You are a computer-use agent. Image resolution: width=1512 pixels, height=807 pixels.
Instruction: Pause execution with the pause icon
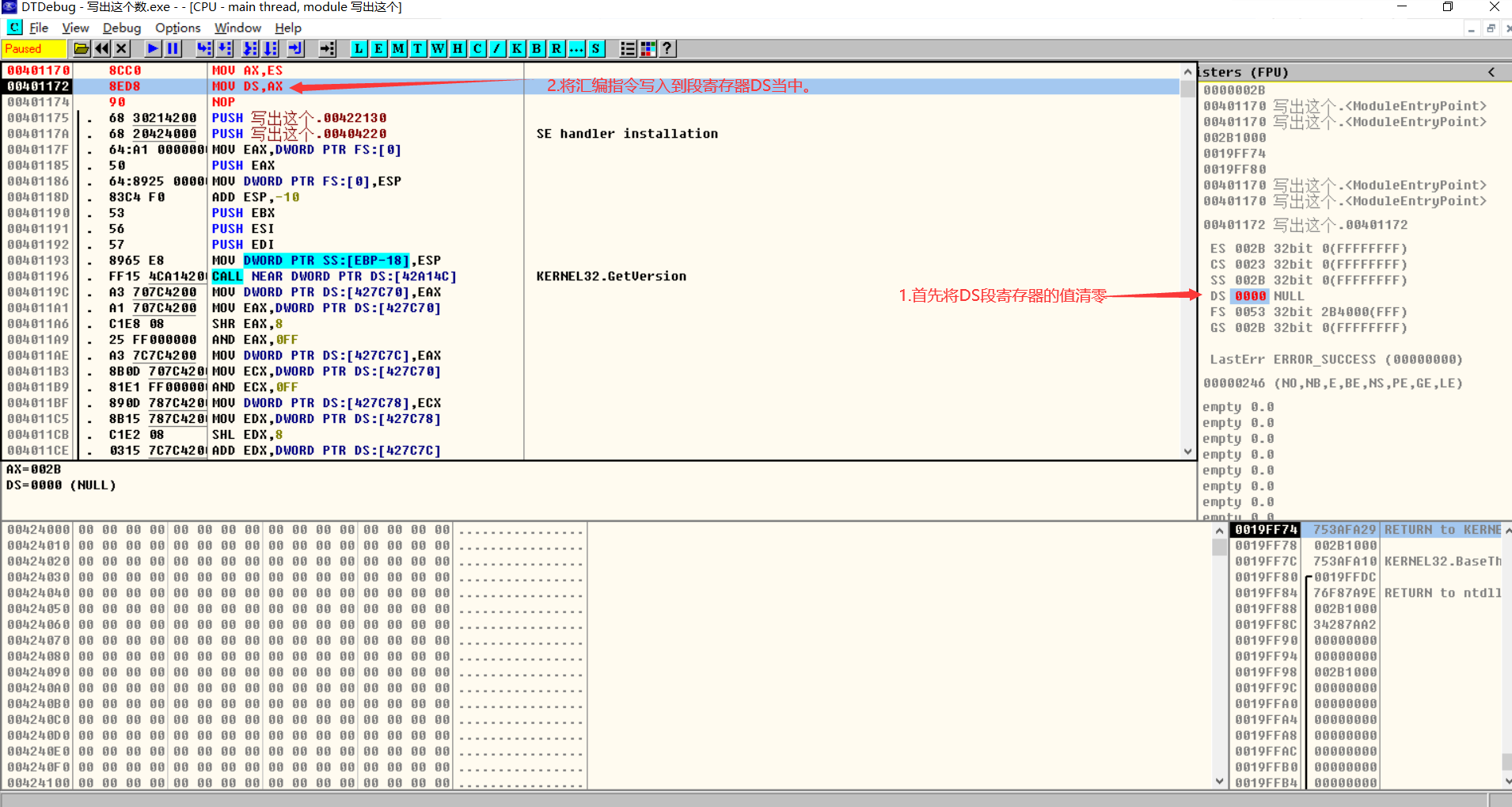click(173, 49)
